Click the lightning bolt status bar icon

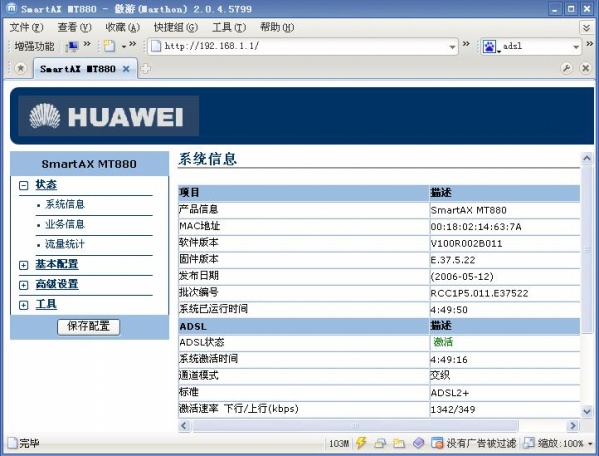click(361, 443)
